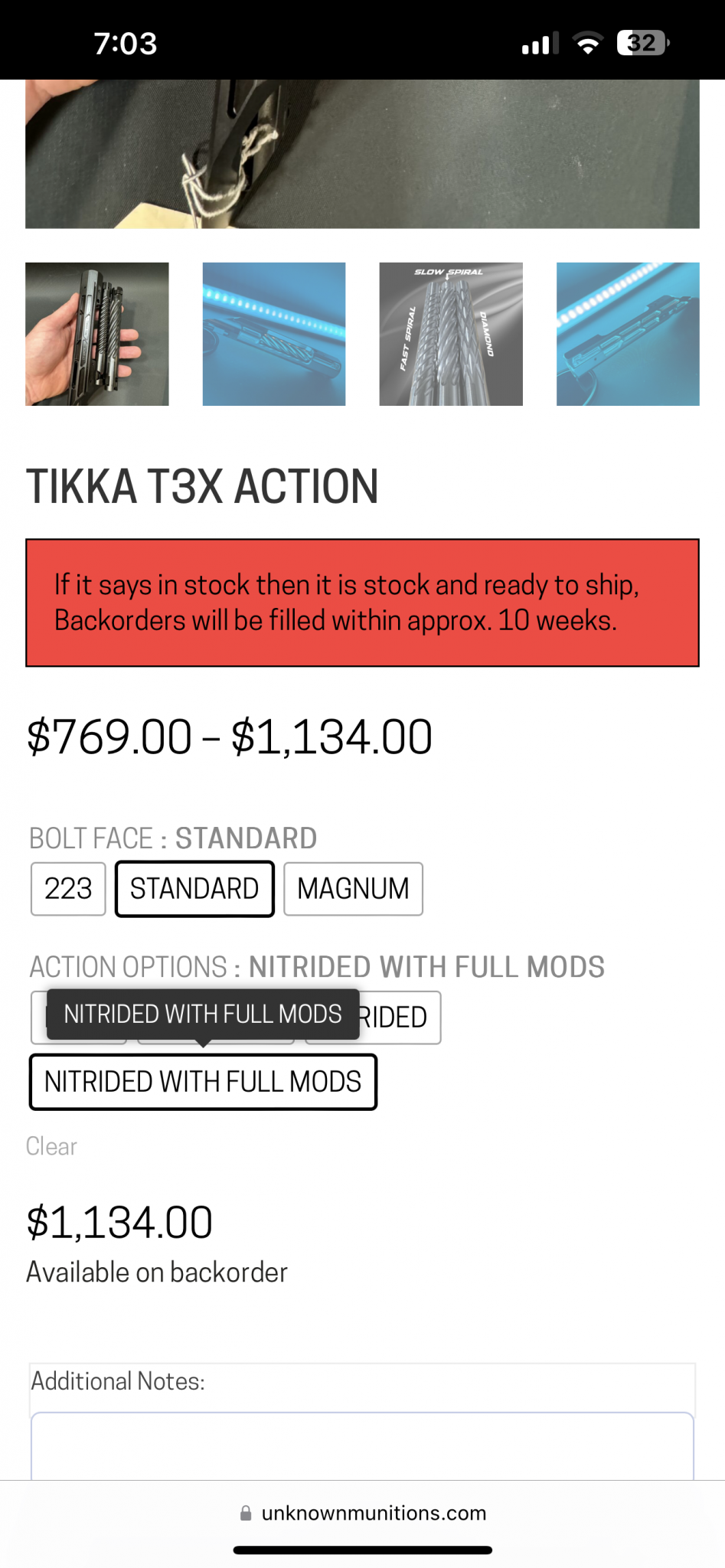725x1568 pixels.
Task: Focus the Additional Notes text box
Action: tap(362, 1445)
